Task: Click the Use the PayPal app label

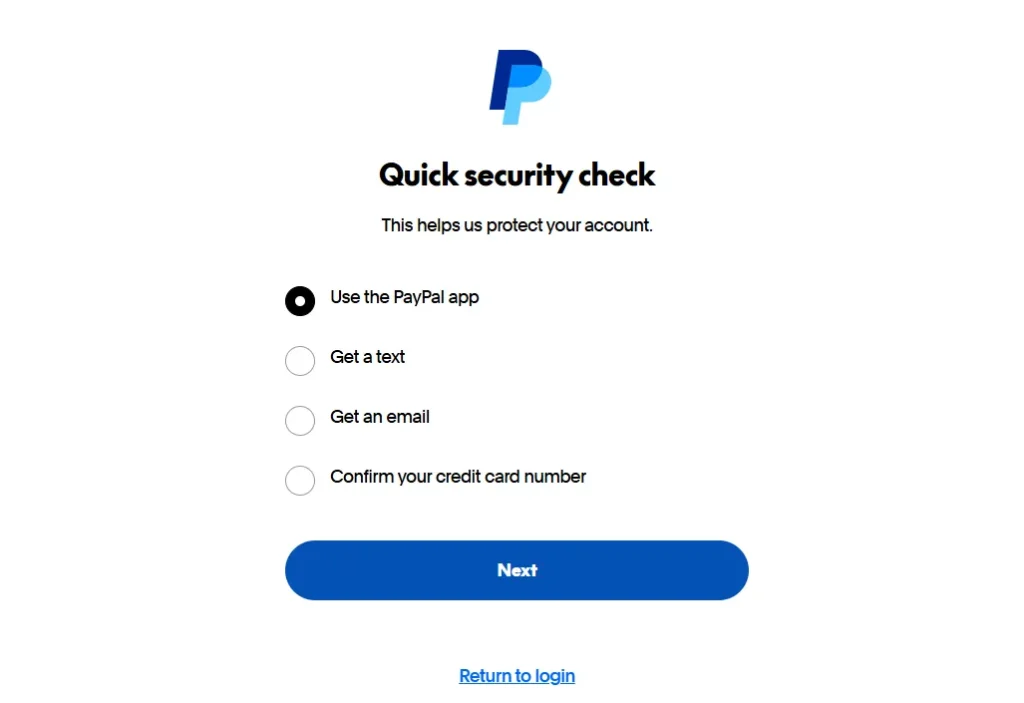Action: [x=404, y=297]
